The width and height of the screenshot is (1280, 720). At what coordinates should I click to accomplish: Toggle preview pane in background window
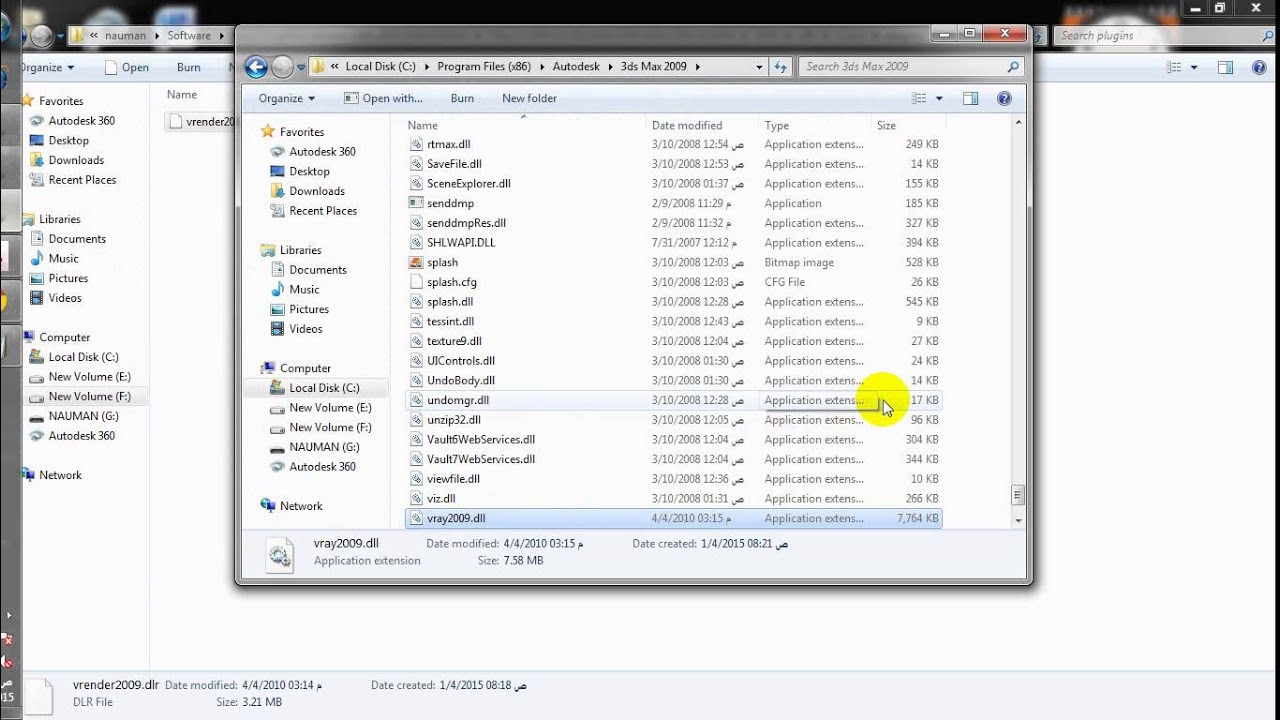1226,67
